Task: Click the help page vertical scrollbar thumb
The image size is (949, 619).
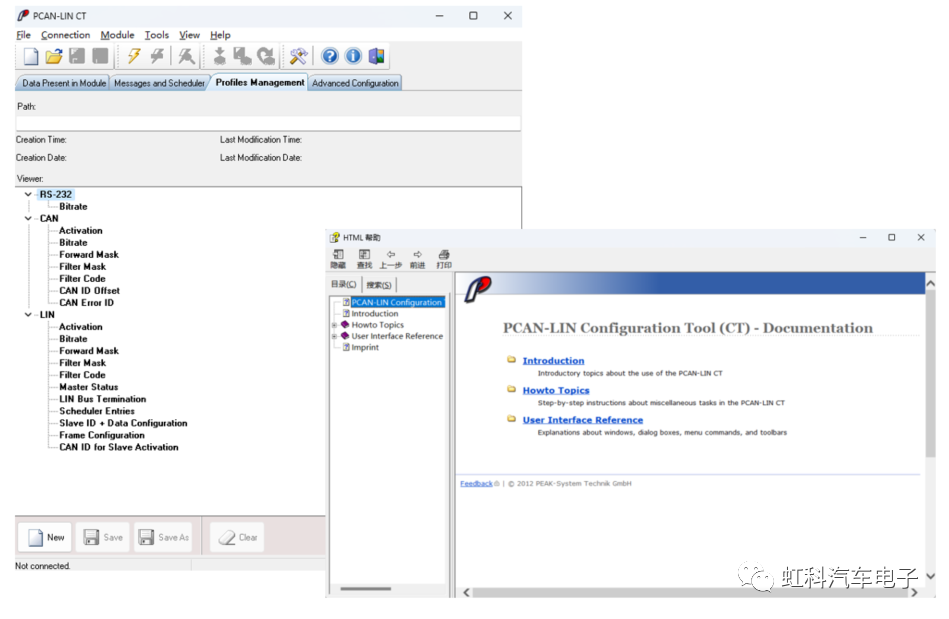Action: point(930,374)
